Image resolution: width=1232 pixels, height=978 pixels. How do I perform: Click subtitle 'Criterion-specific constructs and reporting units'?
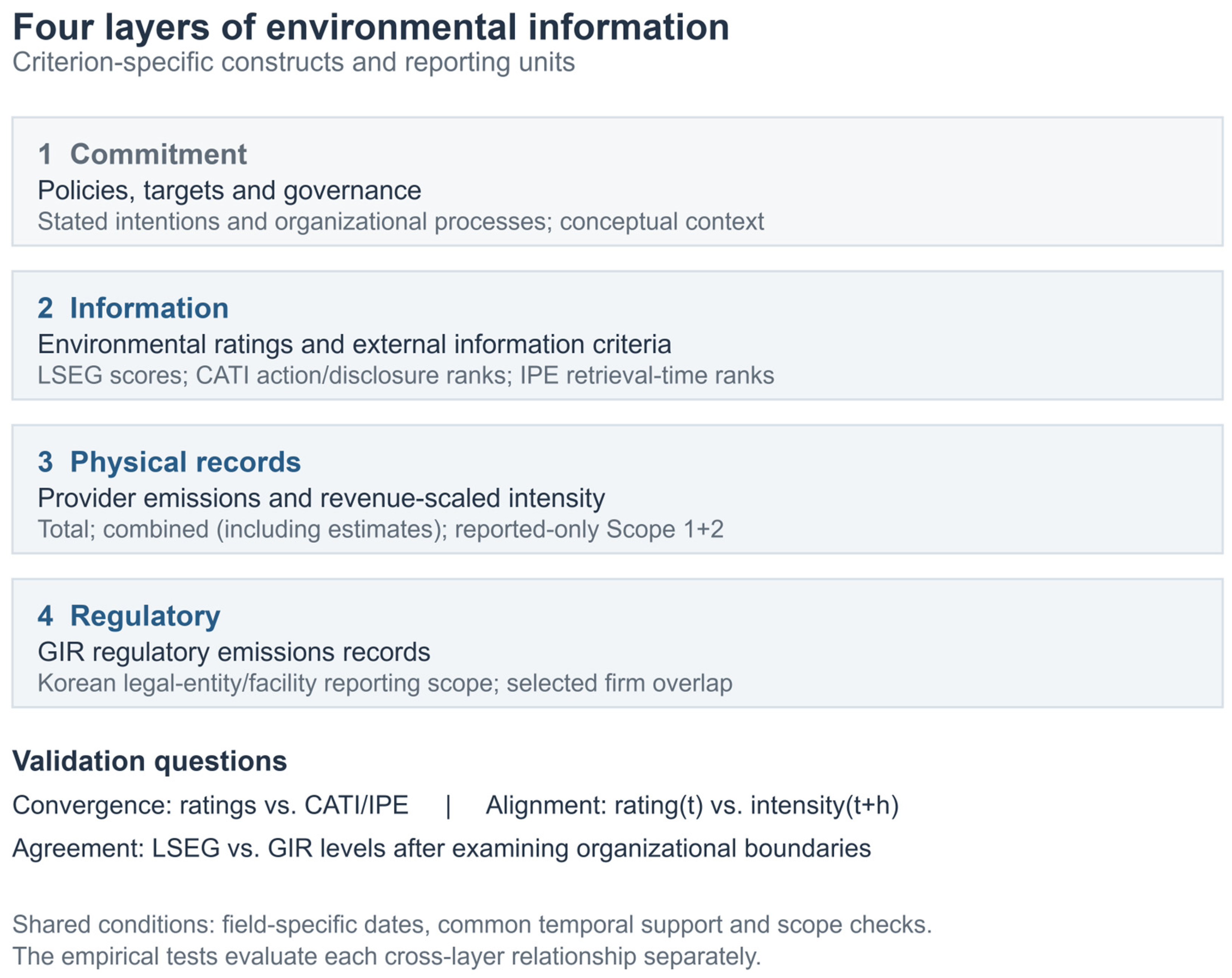click(294, 62)
